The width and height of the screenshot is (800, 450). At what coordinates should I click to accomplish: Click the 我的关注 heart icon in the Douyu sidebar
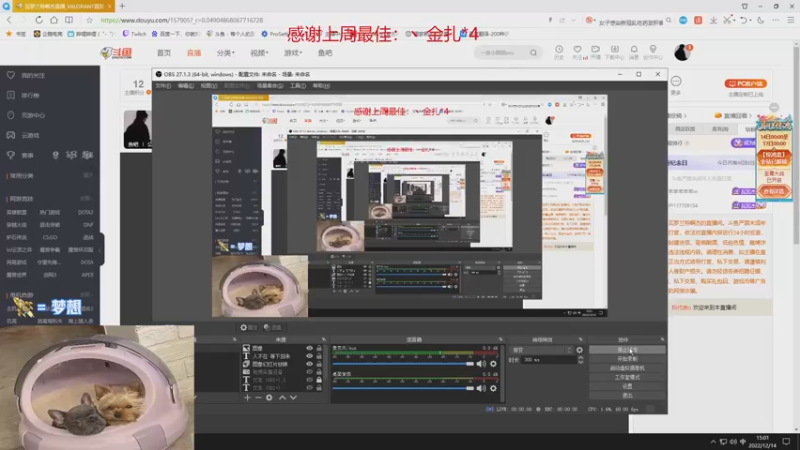point(11,75)
